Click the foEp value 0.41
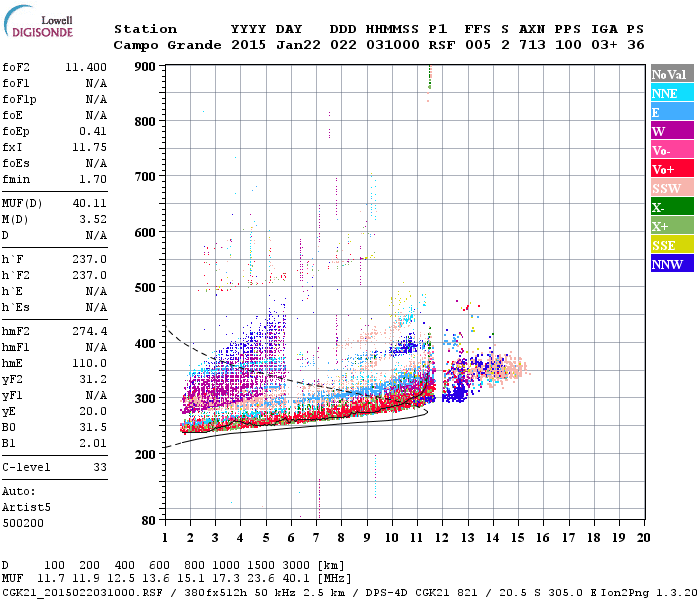Viewport: 700px width, 600px height. point(93,131)
